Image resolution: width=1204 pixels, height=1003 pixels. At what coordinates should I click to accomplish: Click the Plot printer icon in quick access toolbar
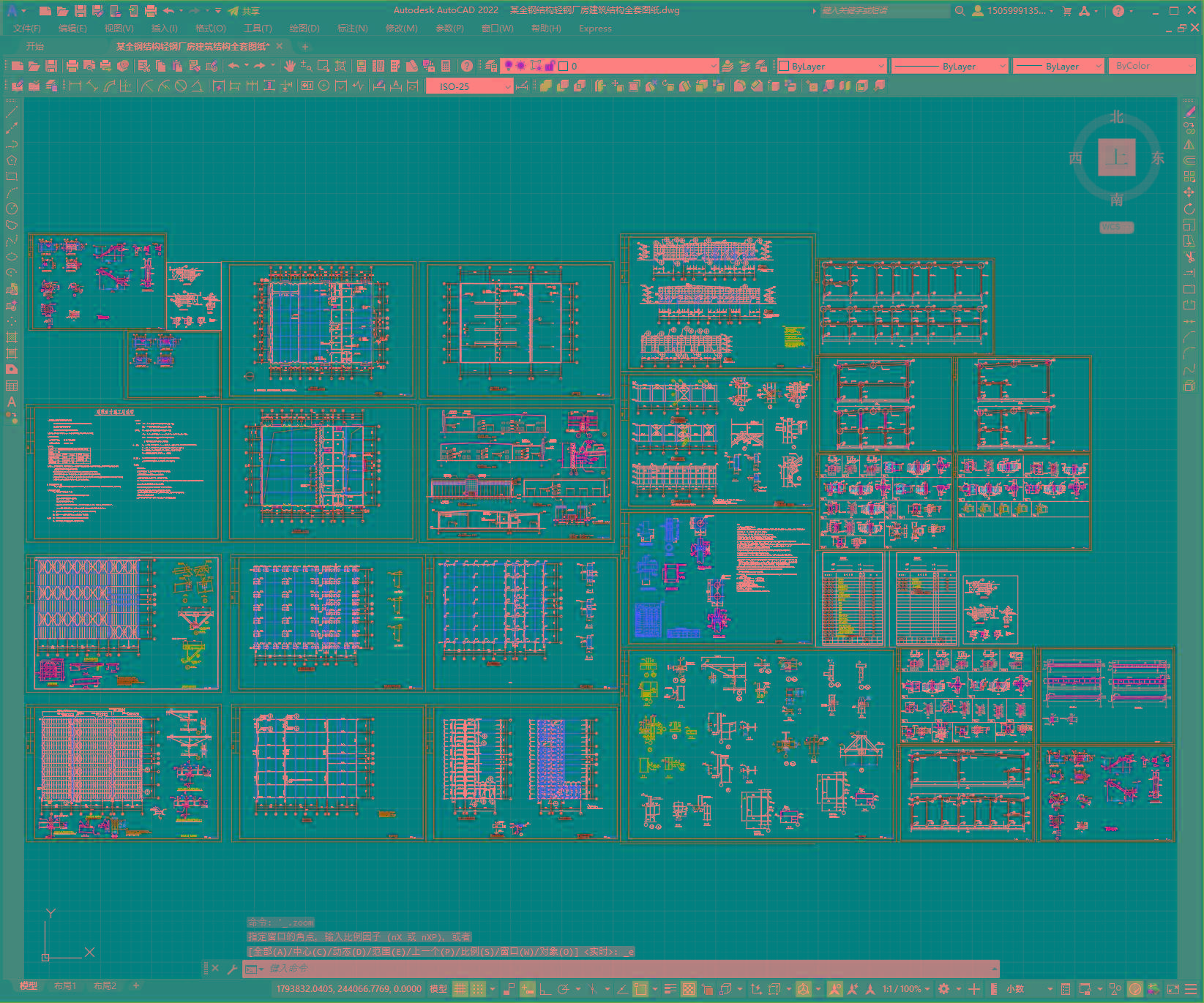[150, 11]
